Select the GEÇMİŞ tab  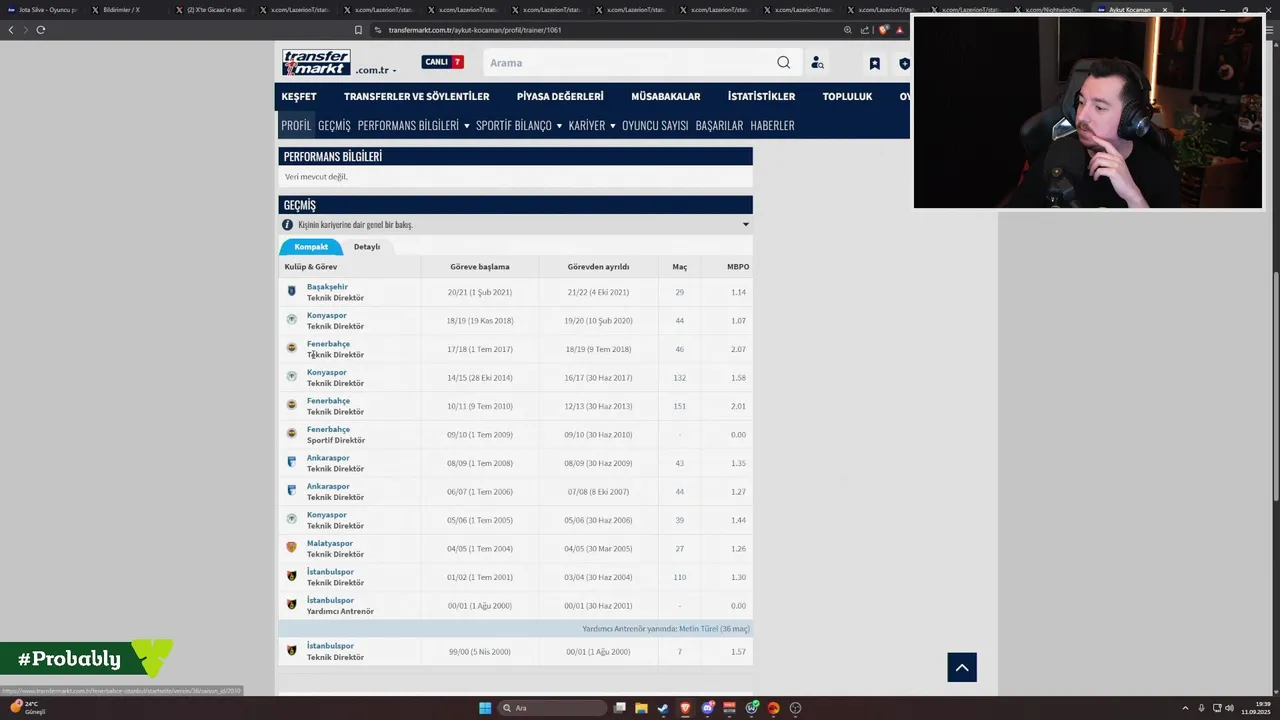coord(334,125)
